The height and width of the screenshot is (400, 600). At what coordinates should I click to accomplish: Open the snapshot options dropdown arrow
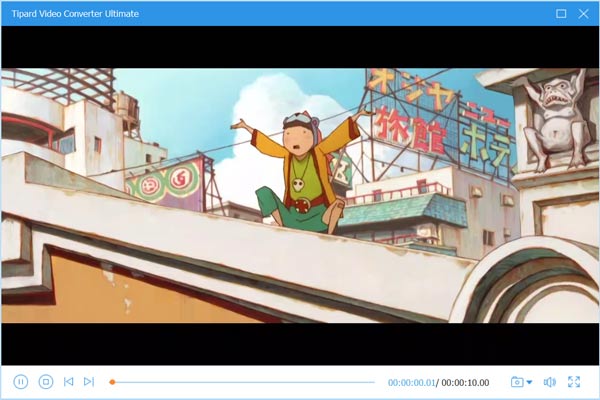click(529, 382)
